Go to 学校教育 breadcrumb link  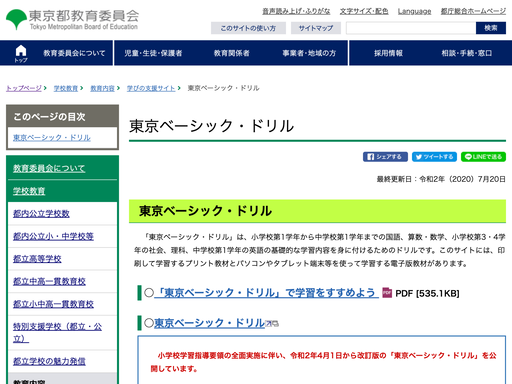[66, 88]
